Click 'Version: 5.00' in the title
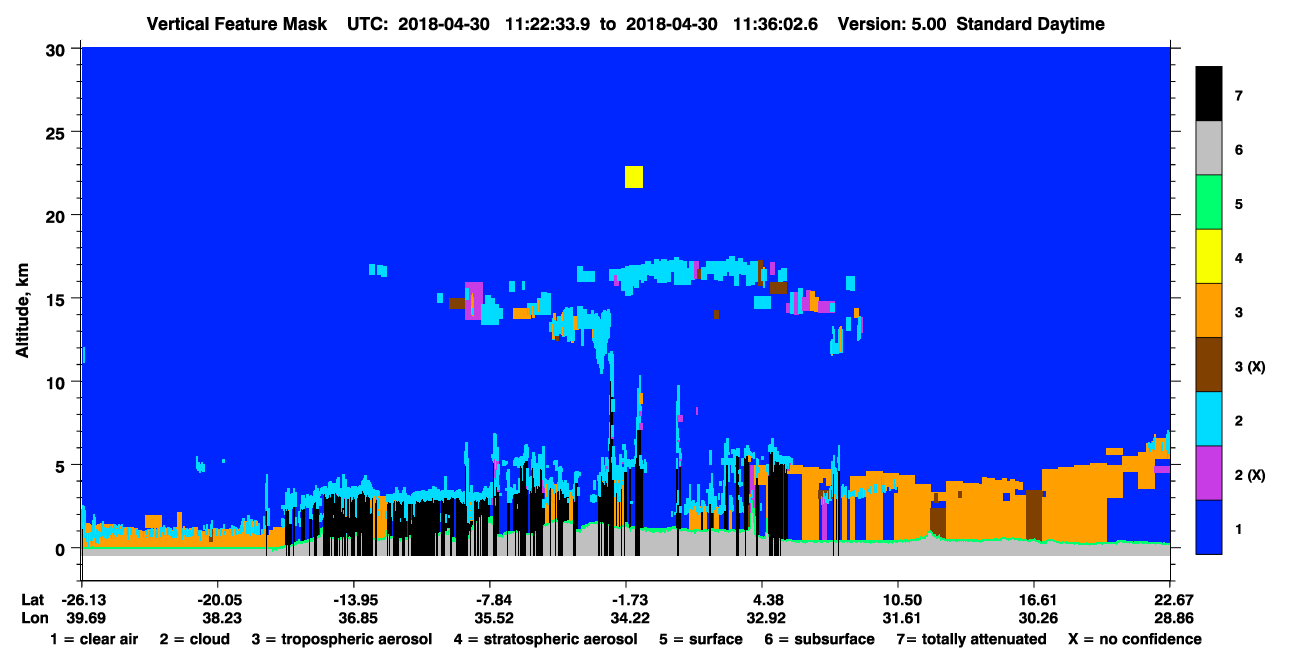1300x667 pixels. pyautogui.click(x=893, y=24)
